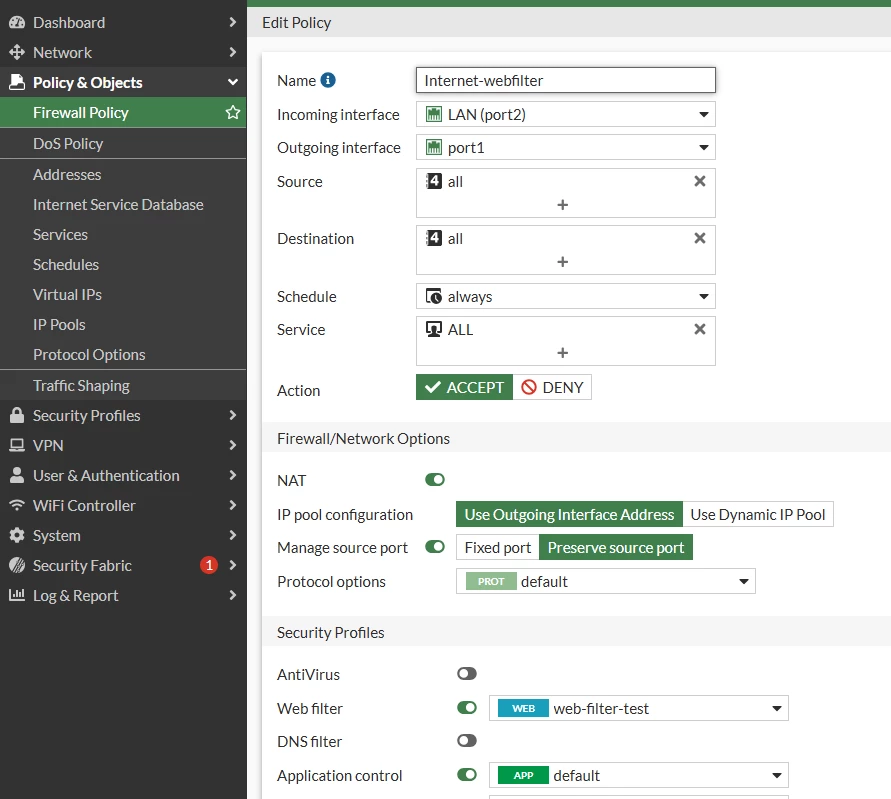Click the Network arrows icon in sidebar
Viewport: 891px width, 799px height.
pos(17,52)
